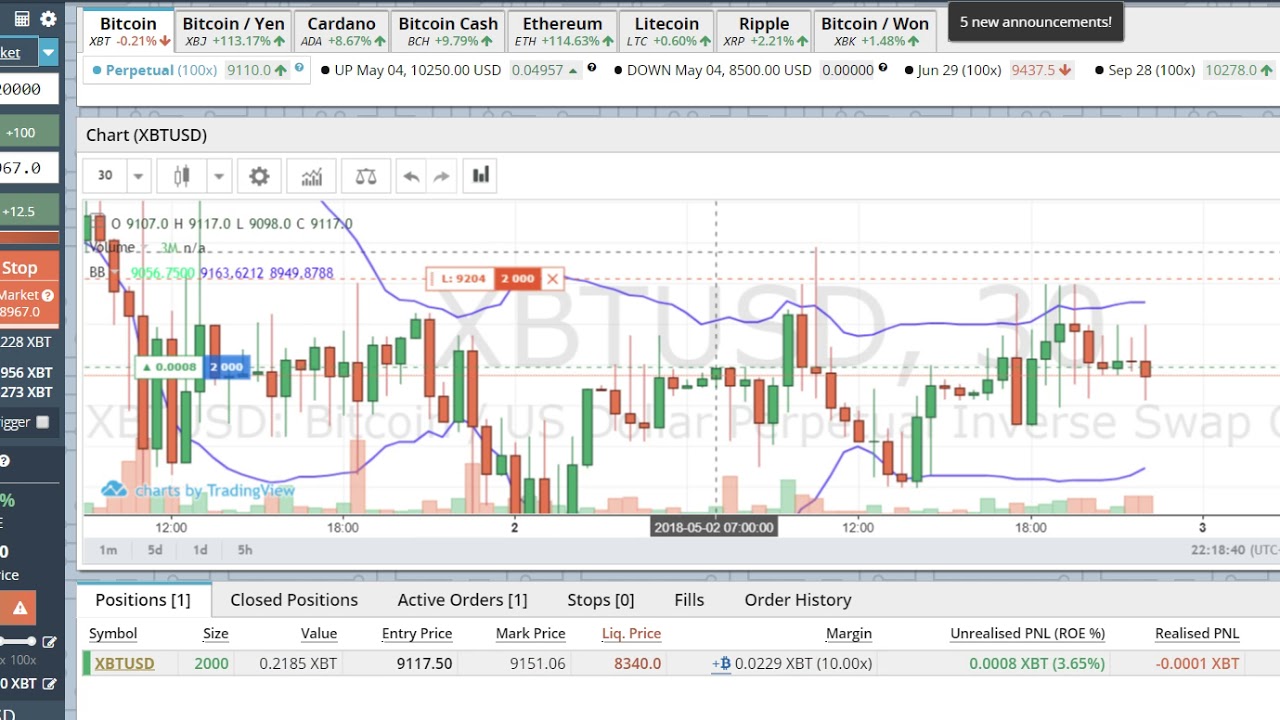Click the TradingView cloud logo
The width and height of the screenshot is (1280, 720).
coord(114,490)
